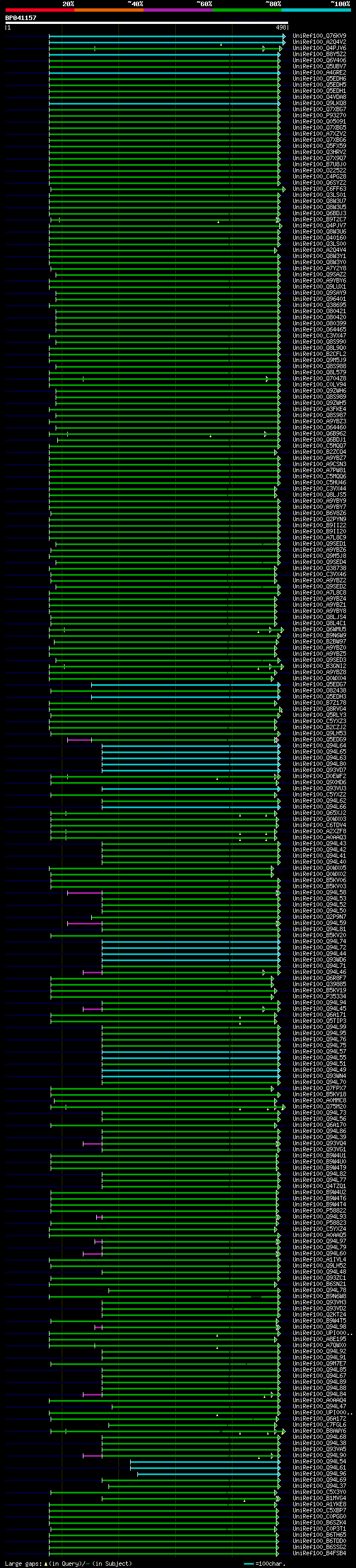Select hit label UniRef100_Q8RVG4

point(319,709)
